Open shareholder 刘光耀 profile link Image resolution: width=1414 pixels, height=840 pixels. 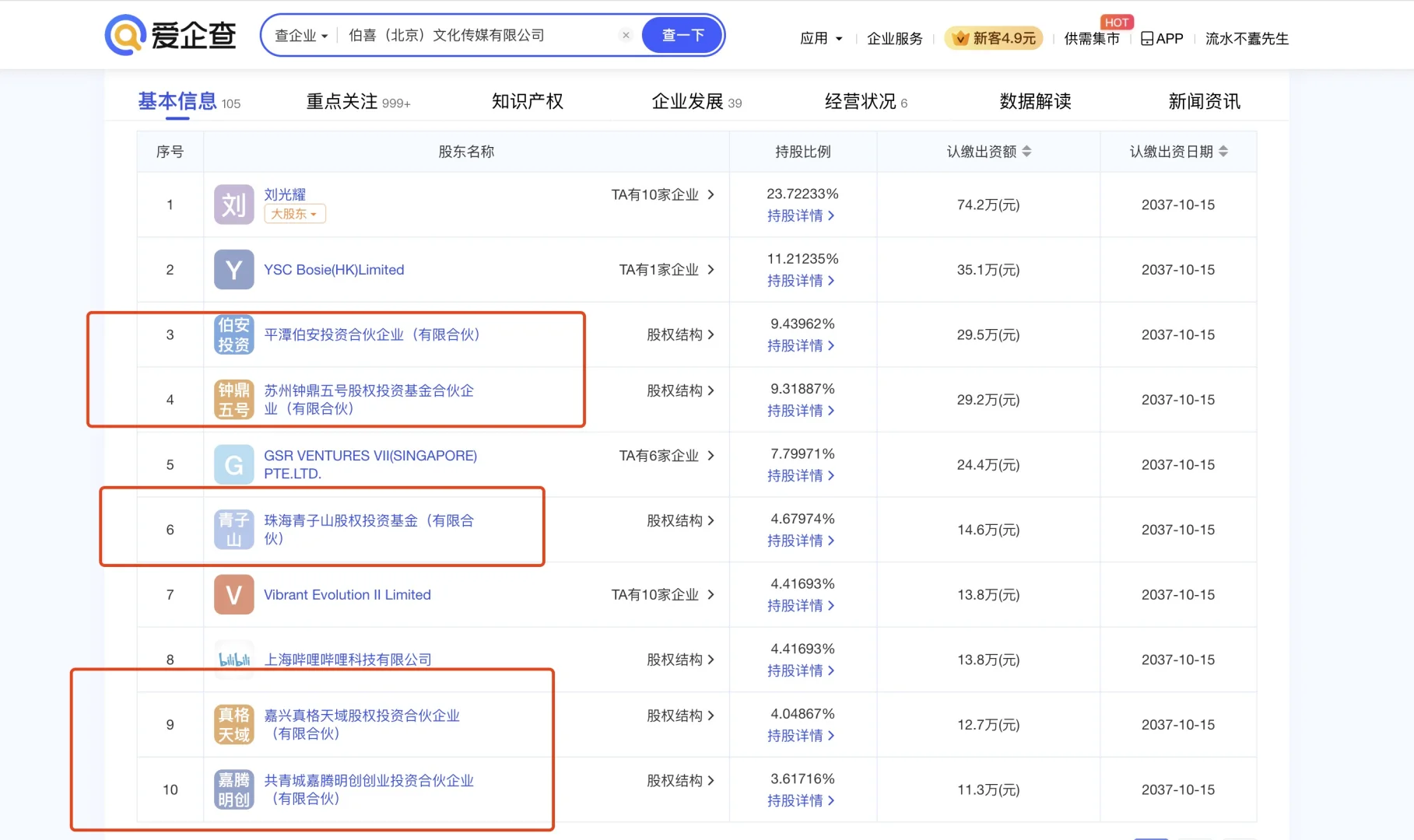pyautogui.click(x=285, y=194)
